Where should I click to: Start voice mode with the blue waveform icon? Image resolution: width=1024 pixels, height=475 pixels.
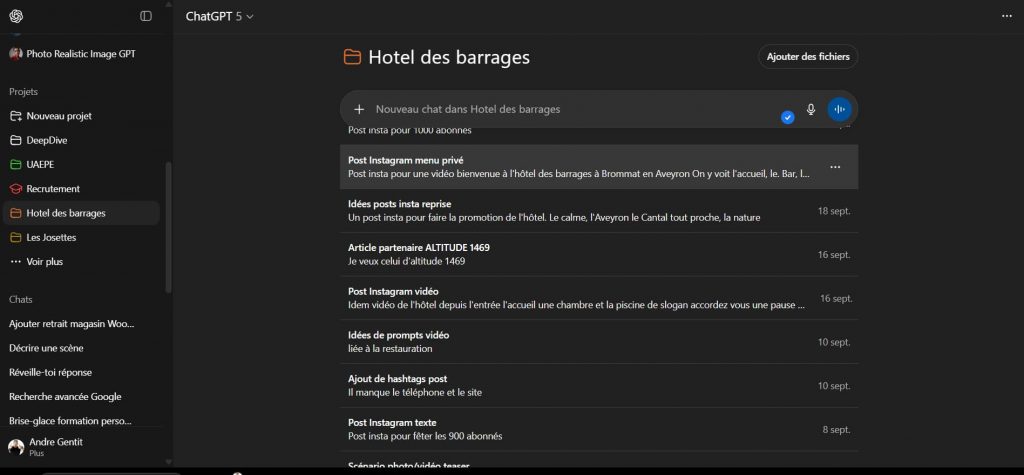[840, 109]
